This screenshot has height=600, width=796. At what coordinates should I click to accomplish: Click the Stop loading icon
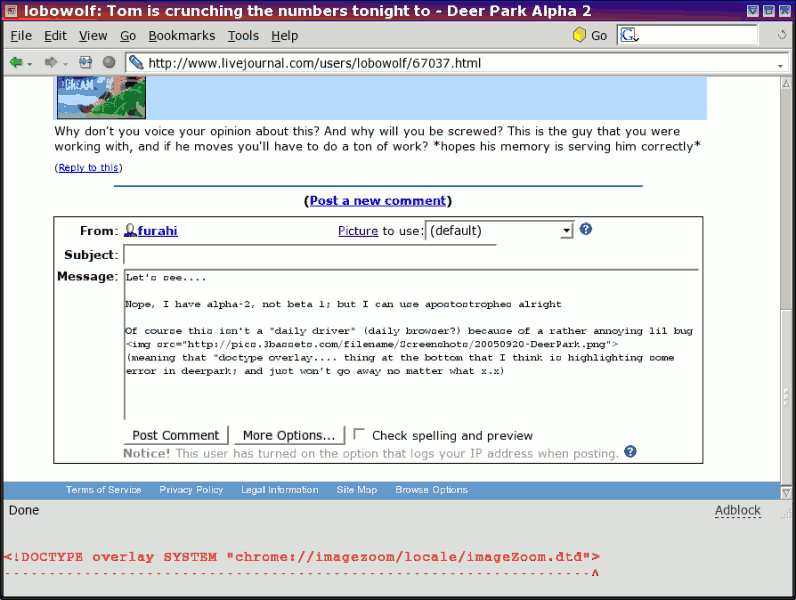109,62
